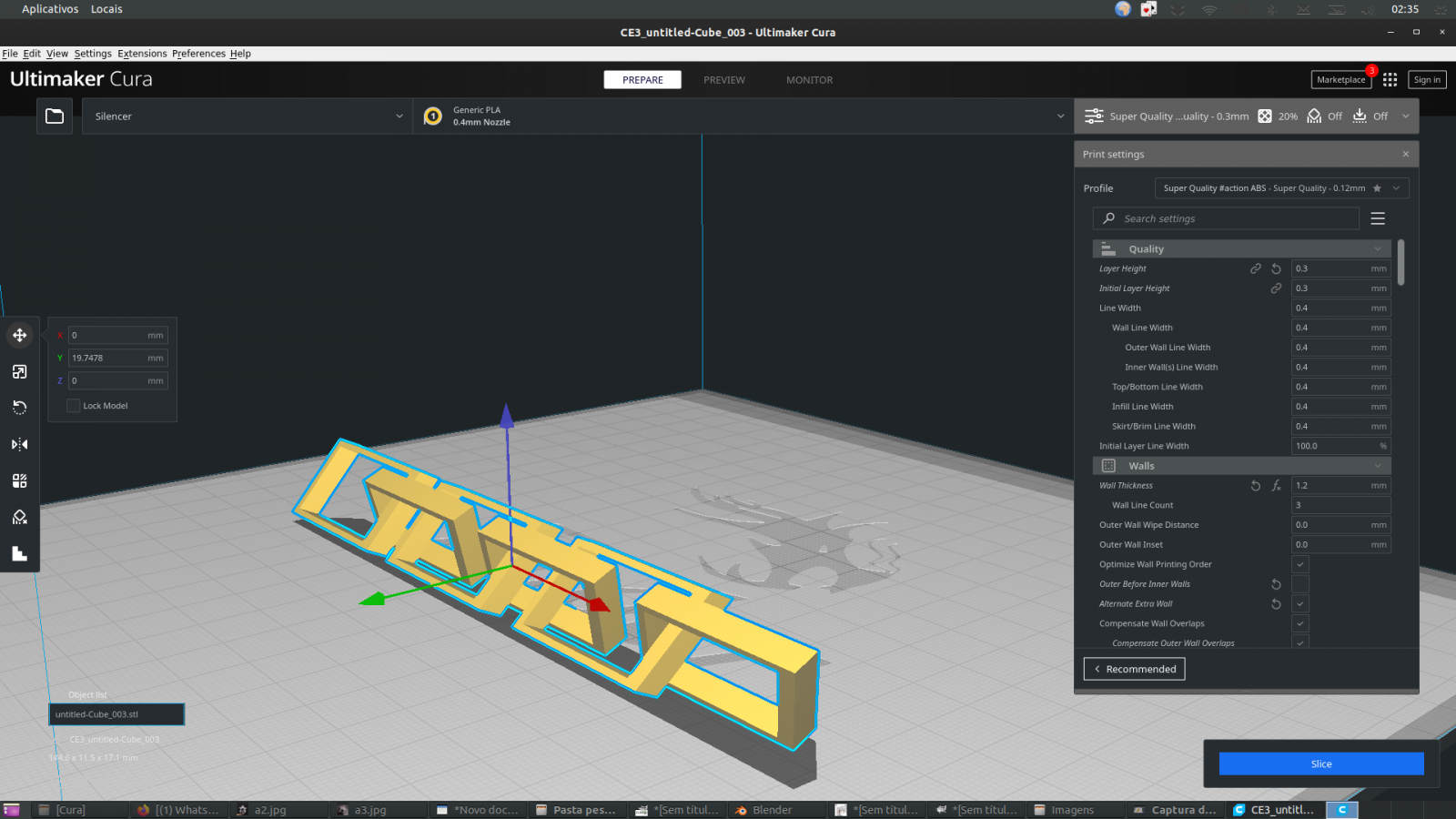The width and height of the screenshot is (1456, 819).
Task: Click the X position input field
Action: pyautogui.click(x=118, y=335)
